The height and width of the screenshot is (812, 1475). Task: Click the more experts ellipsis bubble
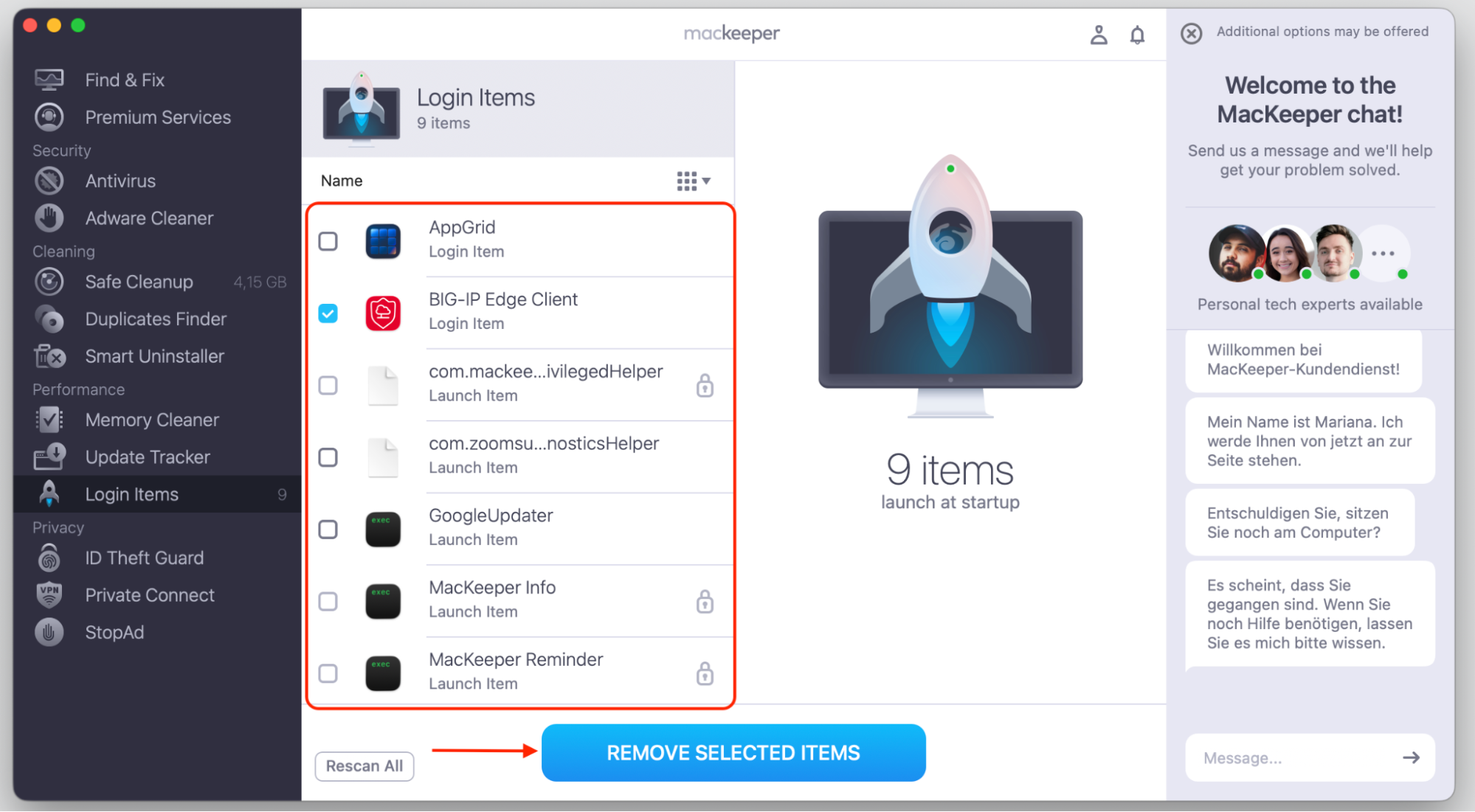click(1383, 253)
